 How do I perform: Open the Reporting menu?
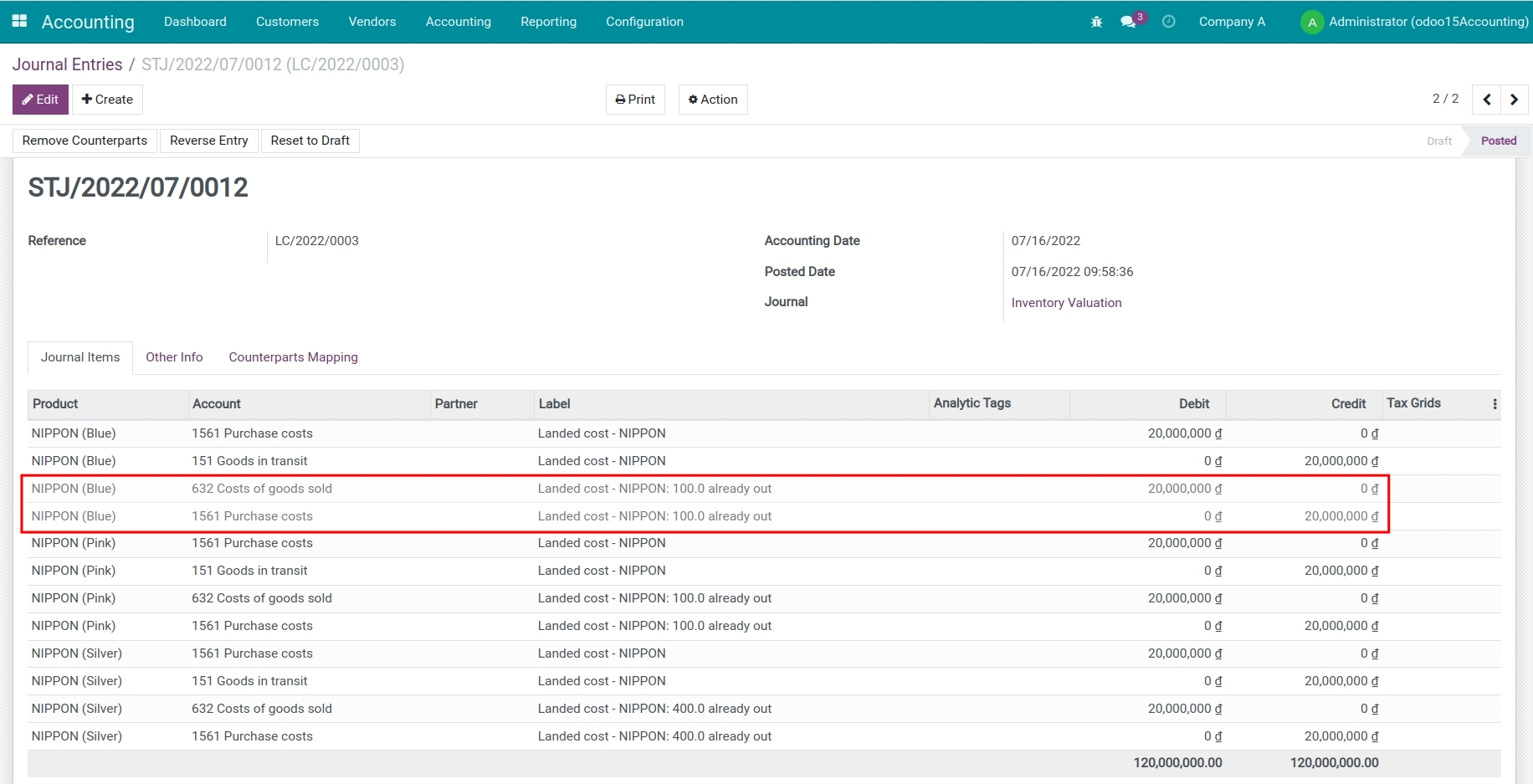(x=549, y=22)
